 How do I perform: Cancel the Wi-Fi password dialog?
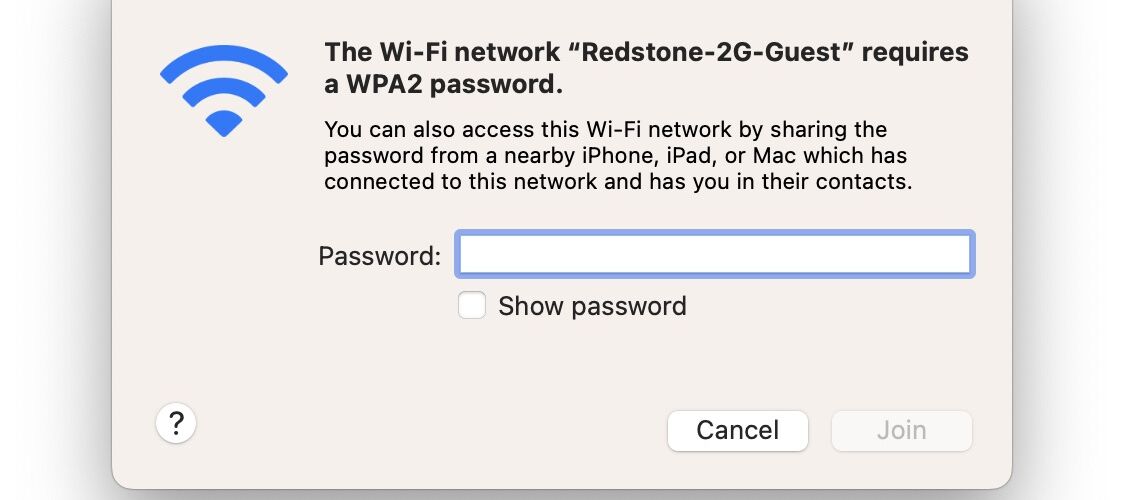point(738,431)
